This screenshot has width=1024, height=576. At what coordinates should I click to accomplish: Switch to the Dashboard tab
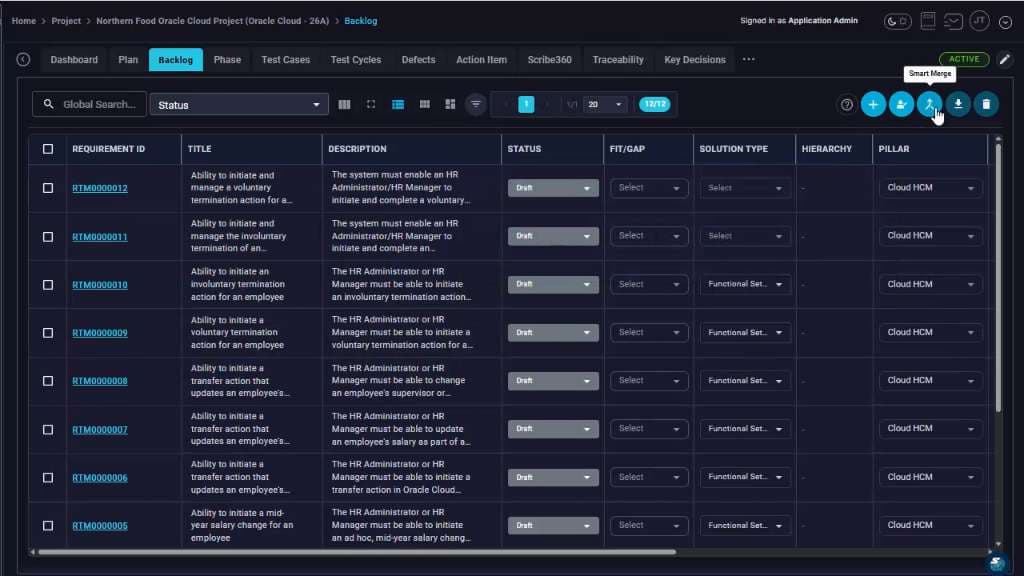74,59
